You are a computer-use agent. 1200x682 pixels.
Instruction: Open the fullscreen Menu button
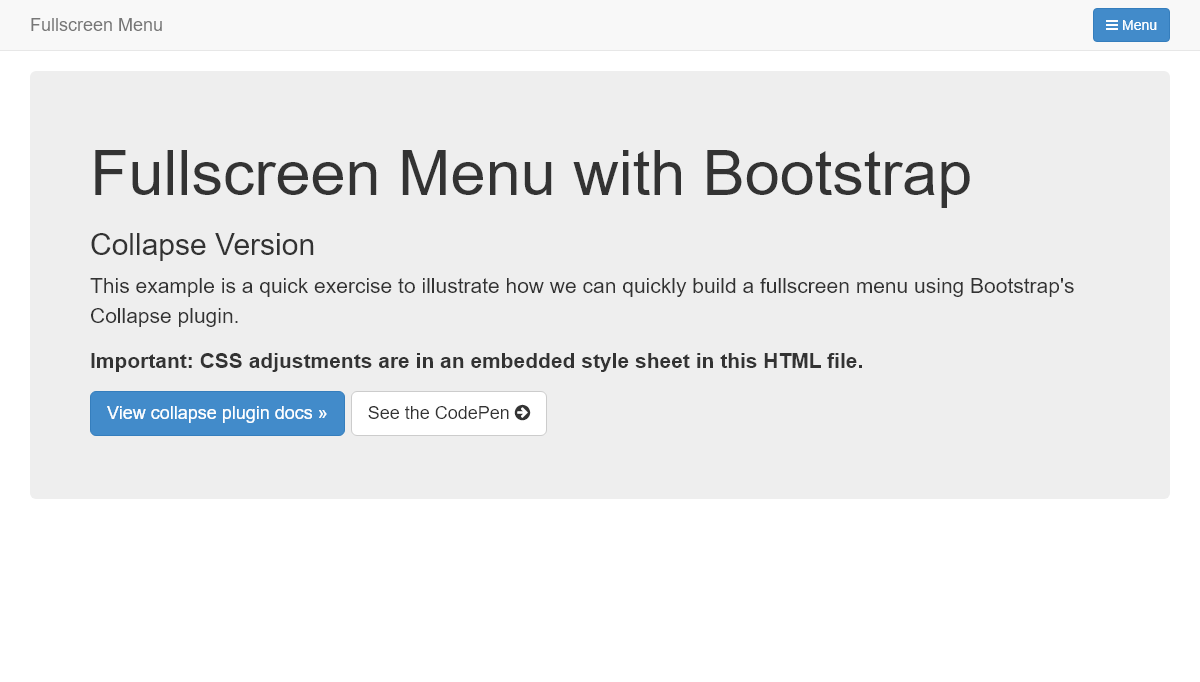click(1131, 25)
